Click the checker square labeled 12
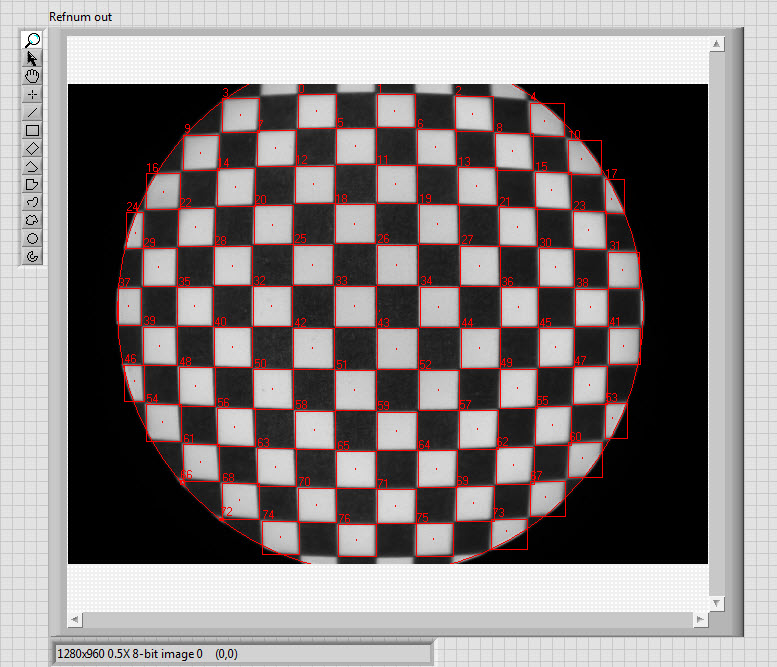The height and width of the screenshot is (667, 777). (314, 184)
